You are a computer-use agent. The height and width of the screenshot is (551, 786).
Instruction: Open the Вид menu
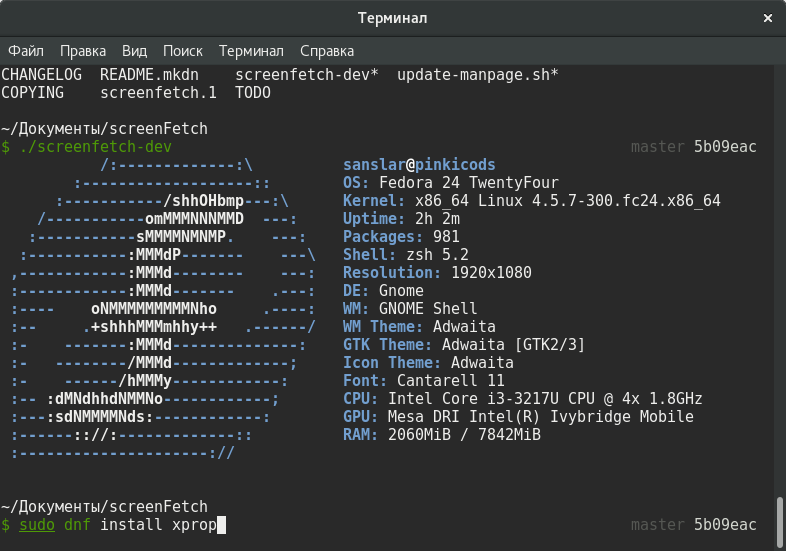click(134, 50)
